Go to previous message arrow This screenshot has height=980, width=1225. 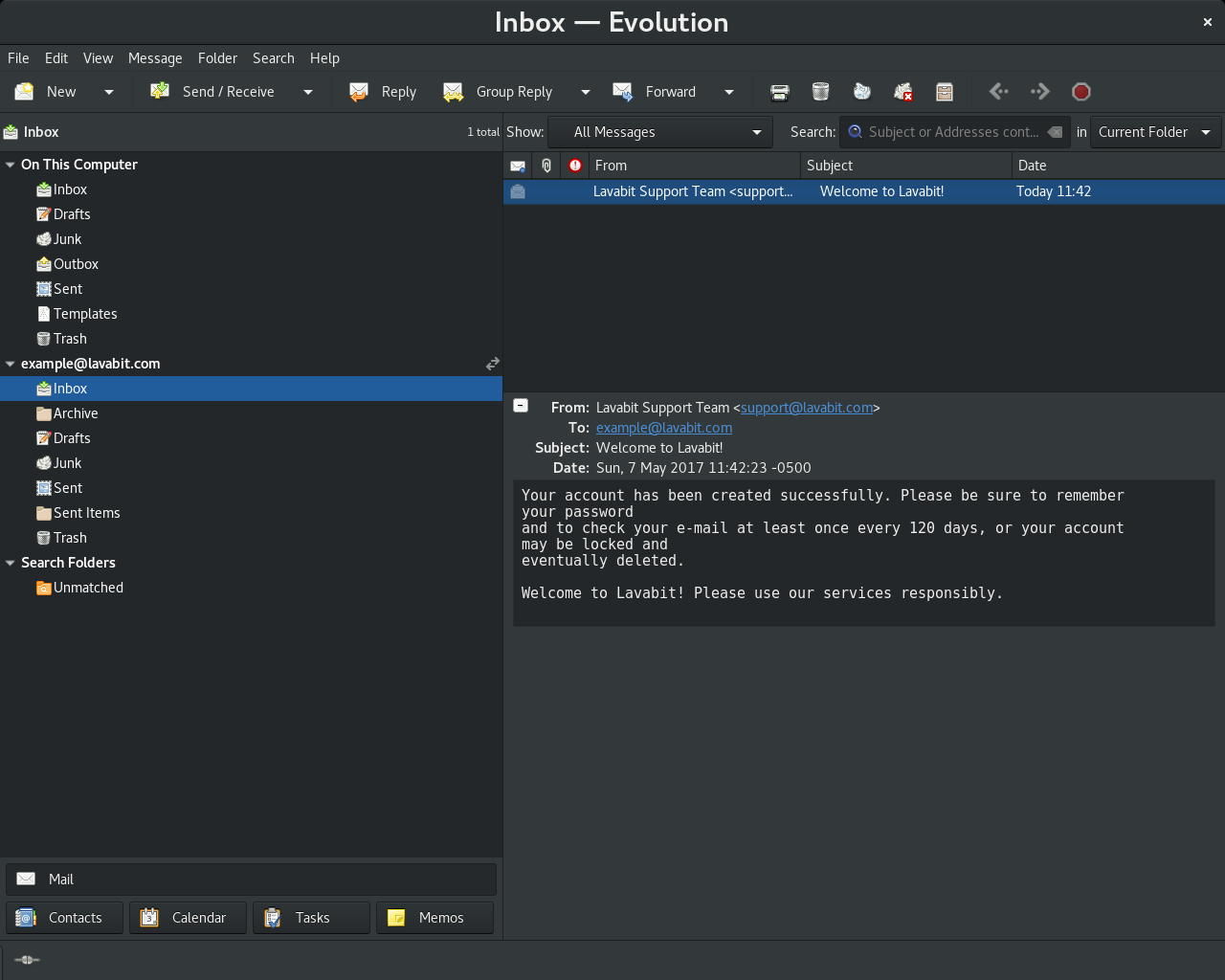tap(999, 91)
